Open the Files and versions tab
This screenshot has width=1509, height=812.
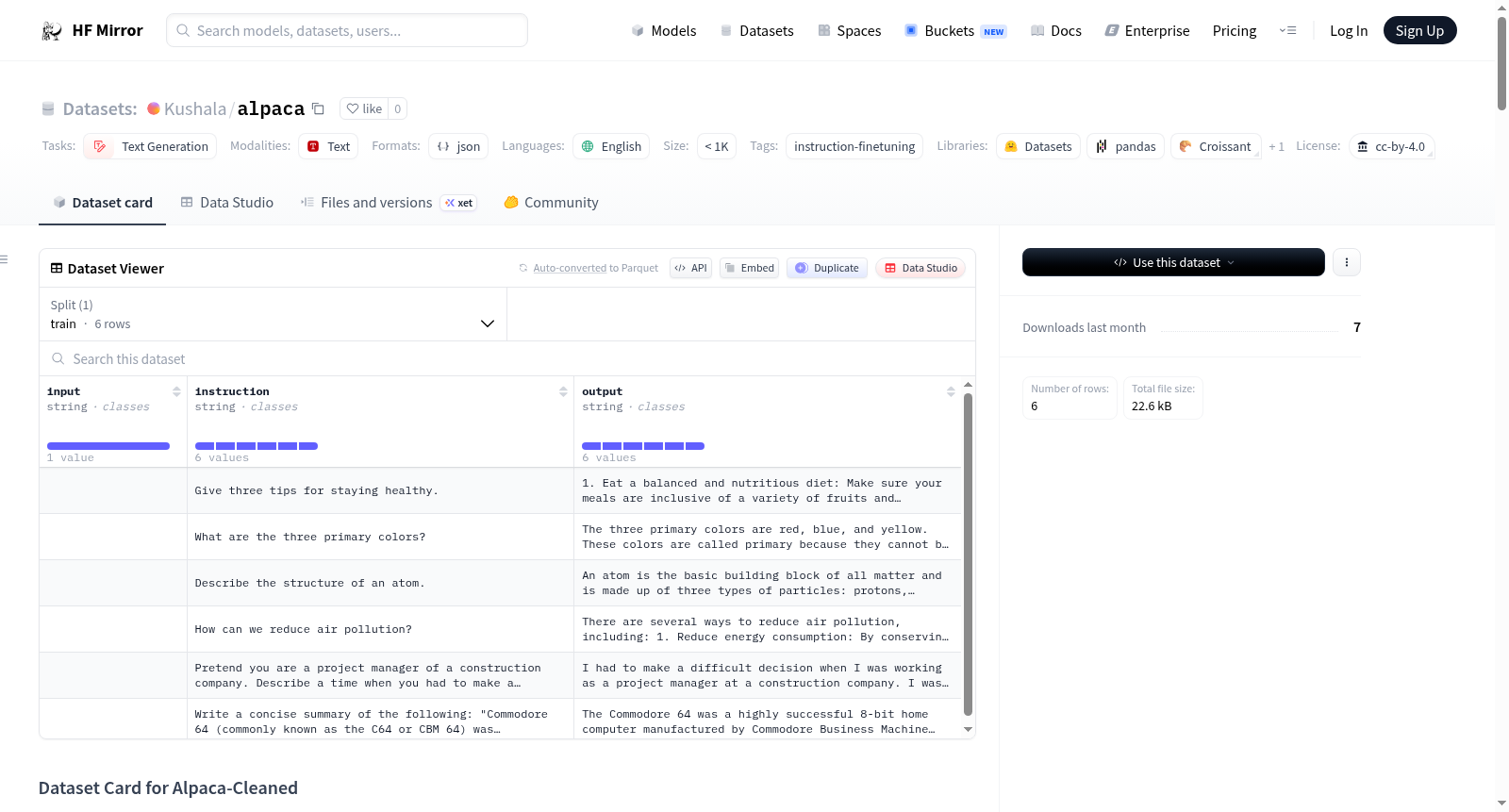coord(389,202)
